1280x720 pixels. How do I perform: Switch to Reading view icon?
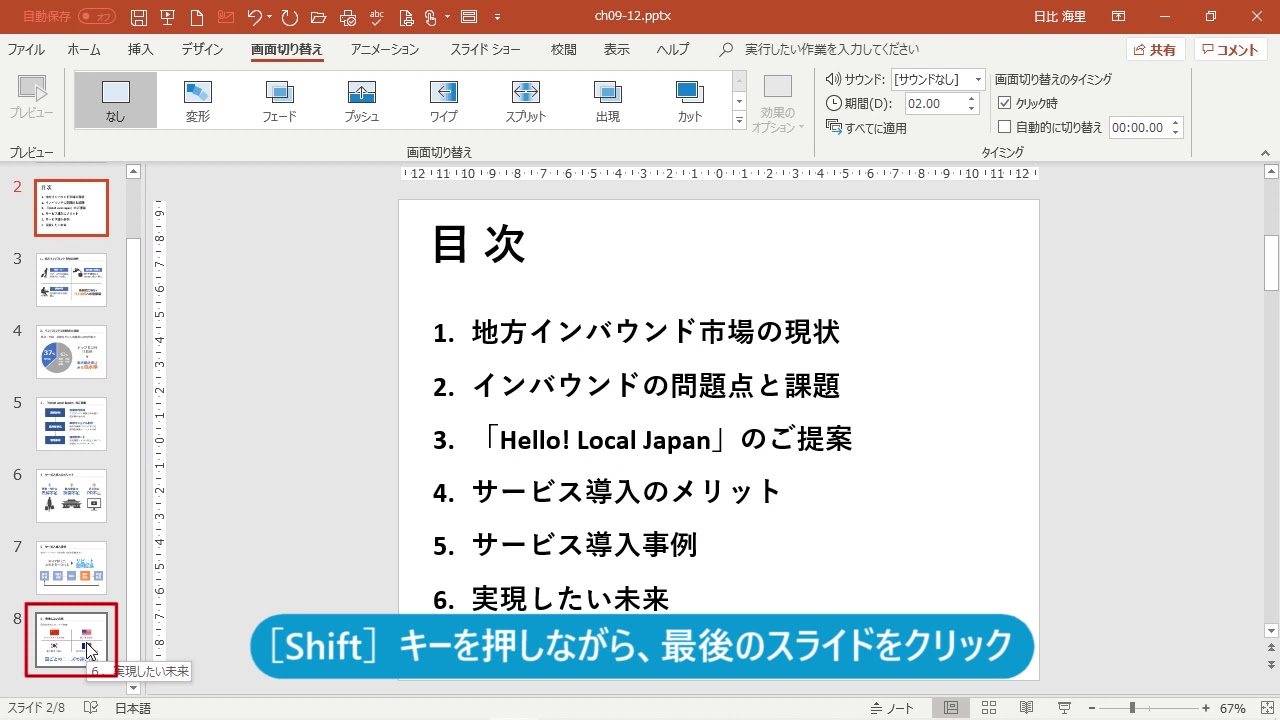[1027, 708]
